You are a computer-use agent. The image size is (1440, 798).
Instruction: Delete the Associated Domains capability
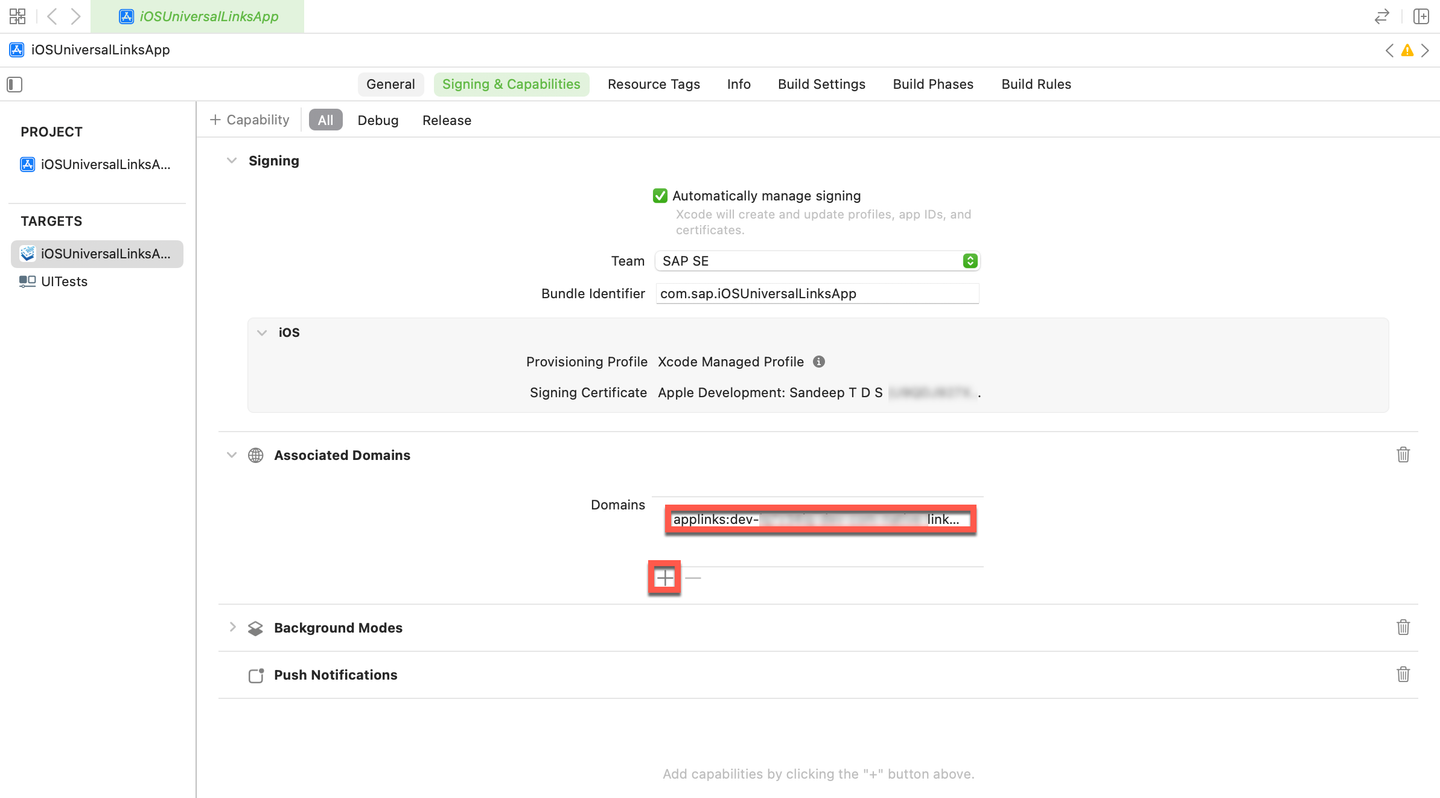tap(1403, 455)
